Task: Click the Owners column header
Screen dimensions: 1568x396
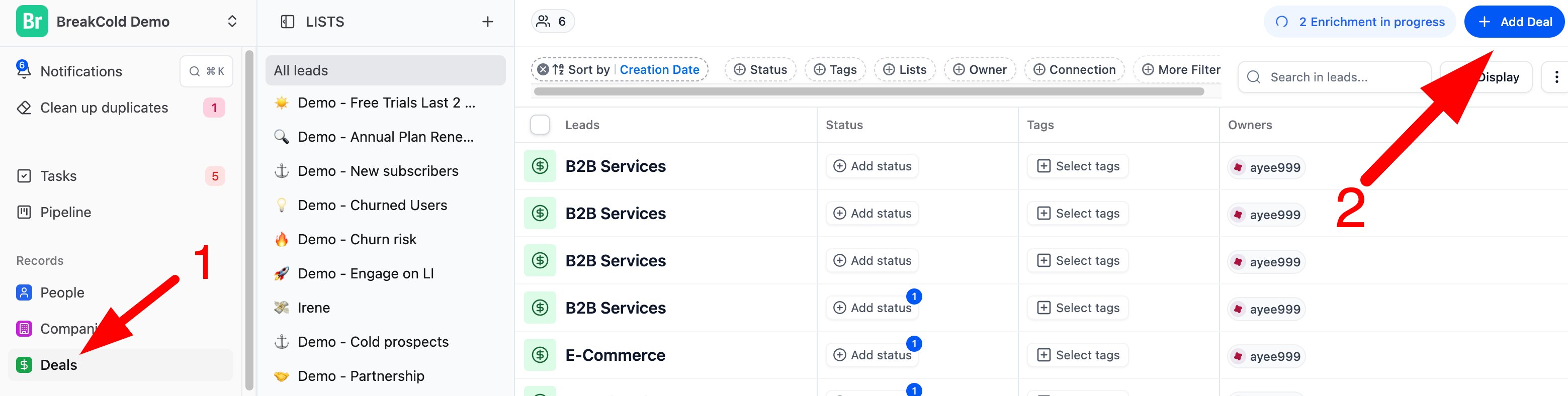Action: pos(1250,125)
